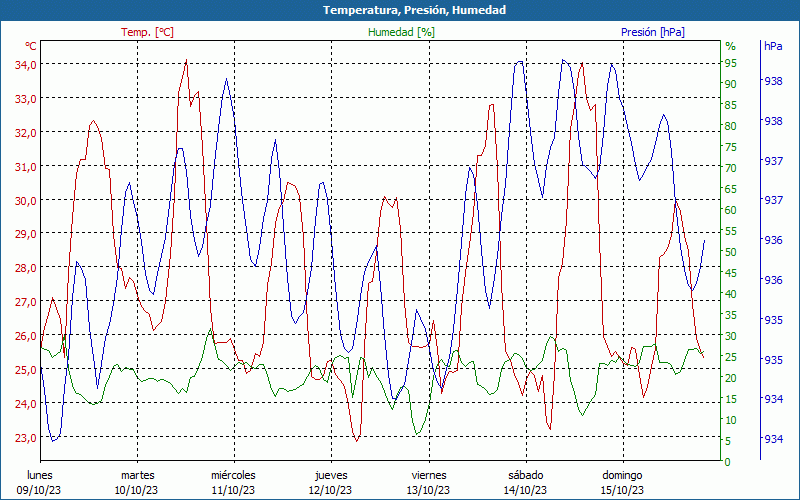800x500 pixels.
Task: Click the green "50" humidity axis value
Action: click(731, 252)
